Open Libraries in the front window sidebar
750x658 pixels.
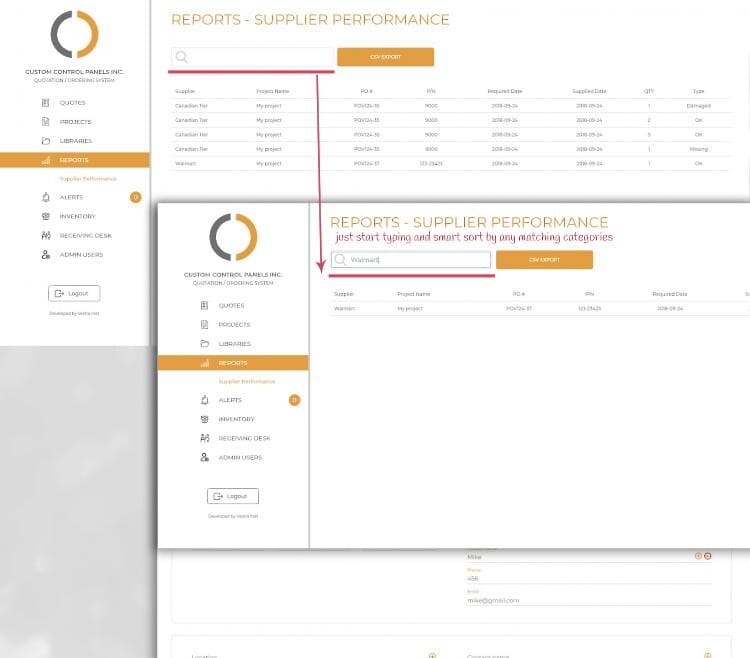click(234, 344)
